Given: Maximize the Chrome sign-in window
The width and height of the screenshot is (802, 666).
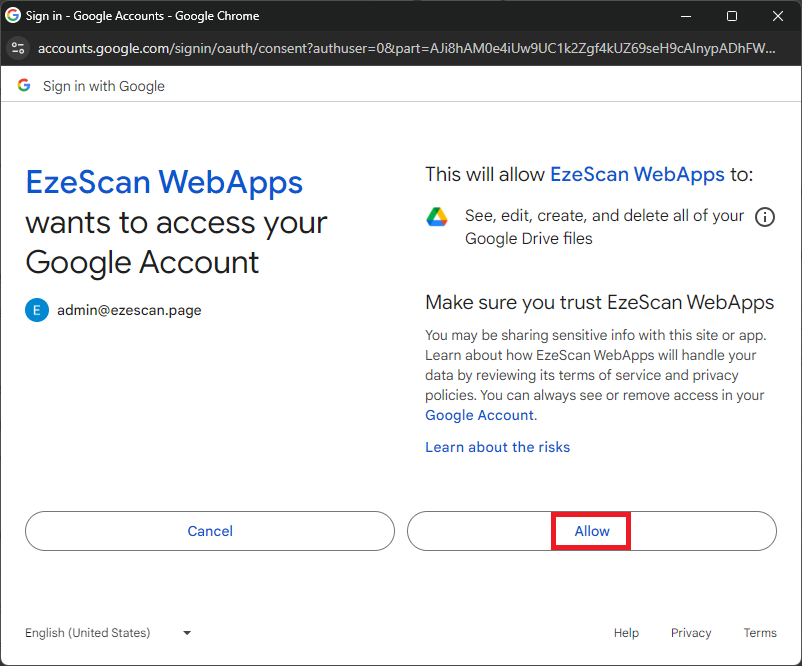Looking at the screenshot, I should (732, 16).
